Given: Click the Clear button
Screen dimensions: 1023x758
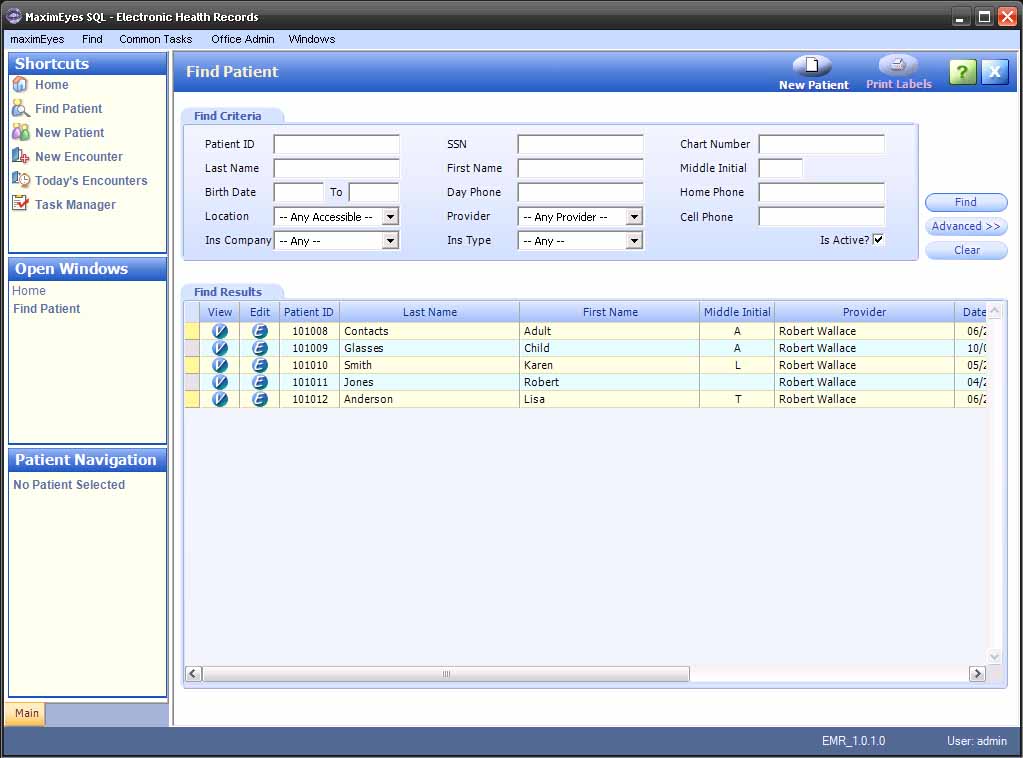Looking at the screenshot, I should point(966,250).
